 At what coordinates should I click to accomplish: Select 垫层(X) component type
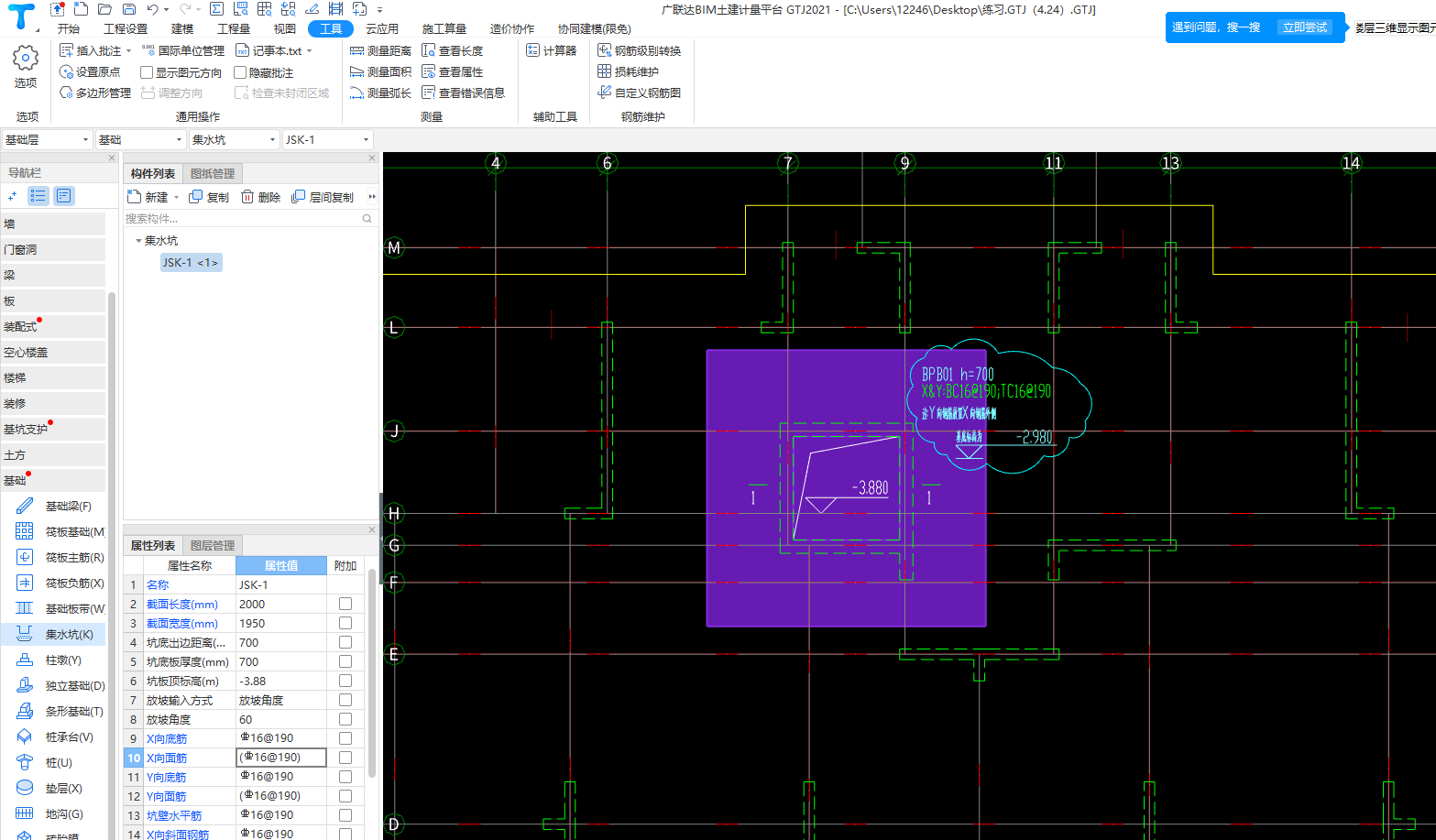[53, 788]
